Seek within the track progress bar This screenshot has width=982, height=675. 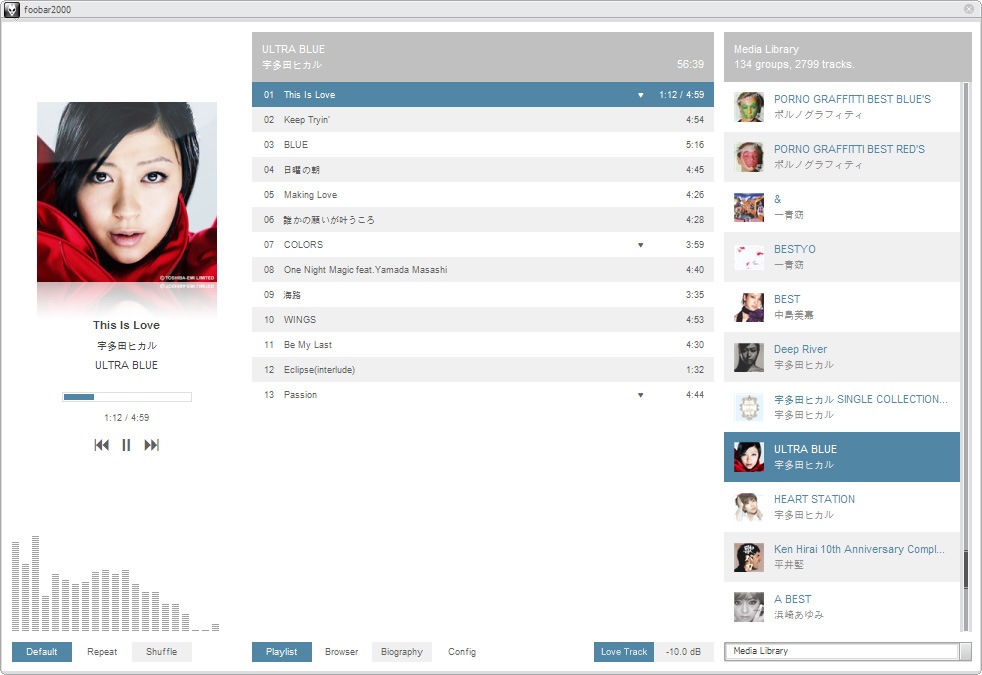pyautogui.click(x=127, y=397)
